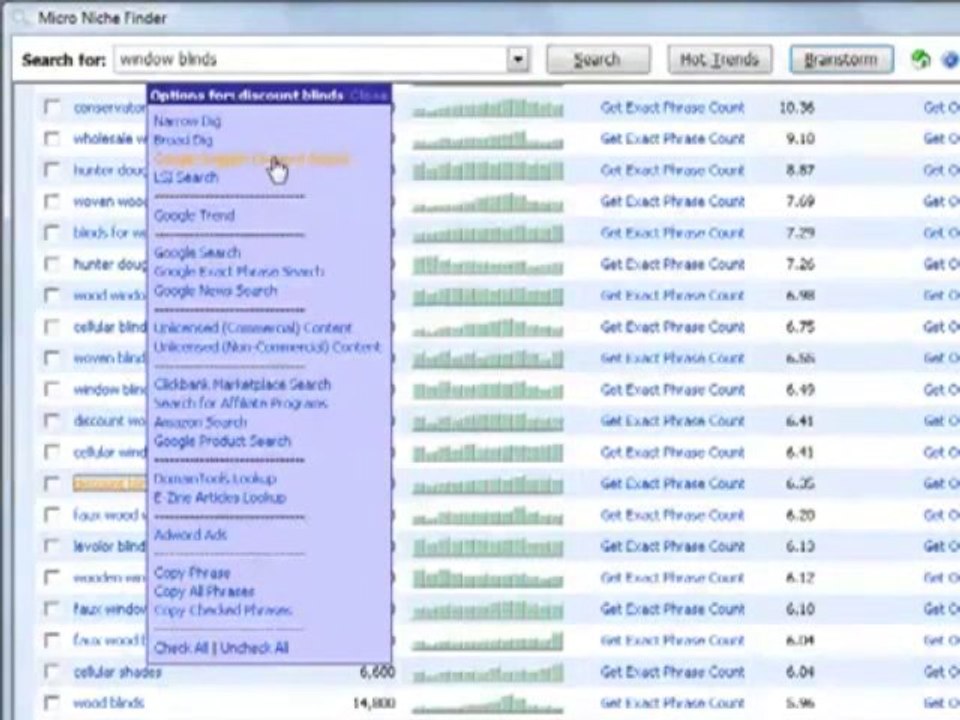
Task: Check the highlighted discount blinds row box
Action: pos(52,484)
